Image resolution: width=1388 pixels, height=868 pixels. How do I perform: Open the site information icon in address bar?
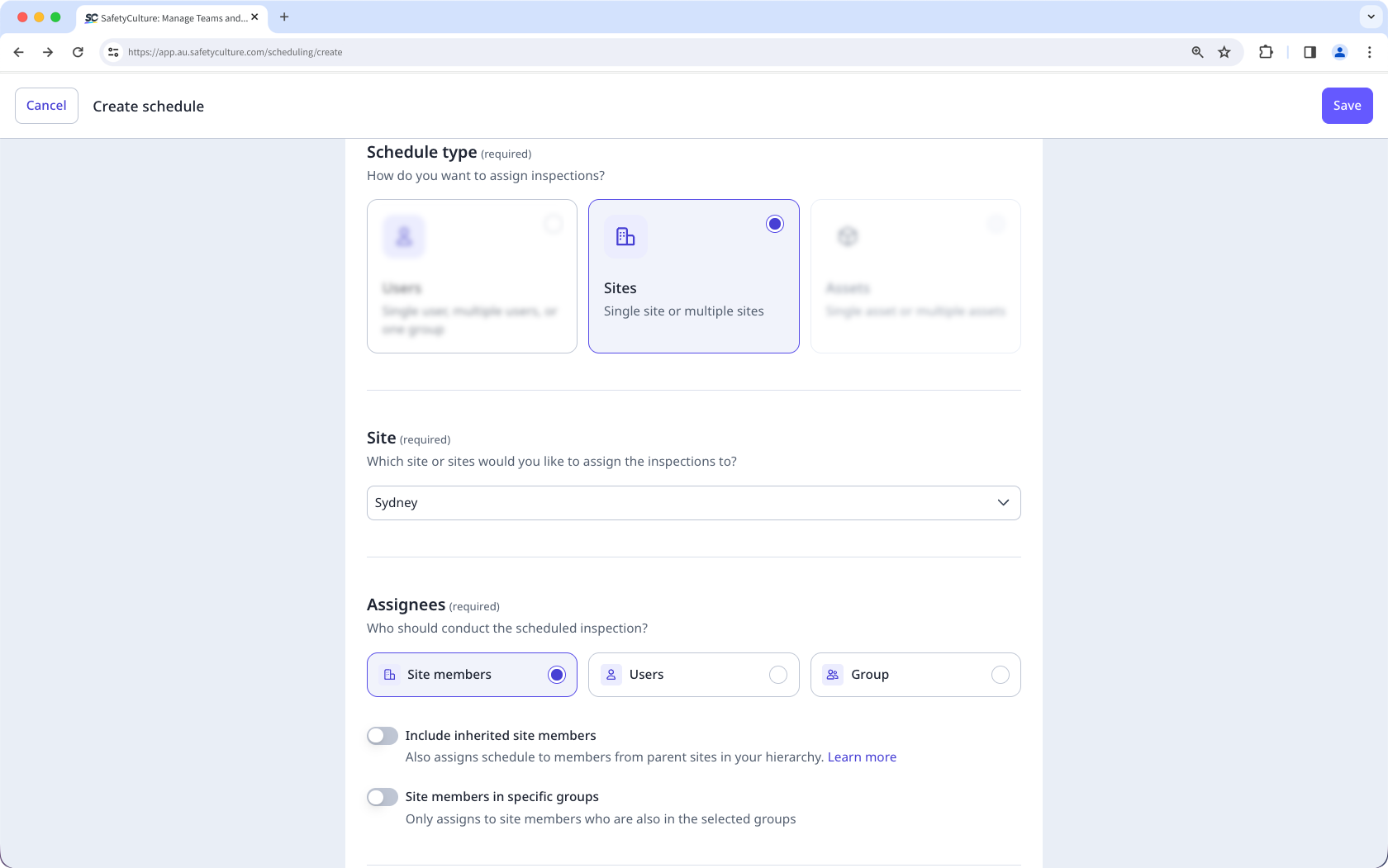pos(113,52)
